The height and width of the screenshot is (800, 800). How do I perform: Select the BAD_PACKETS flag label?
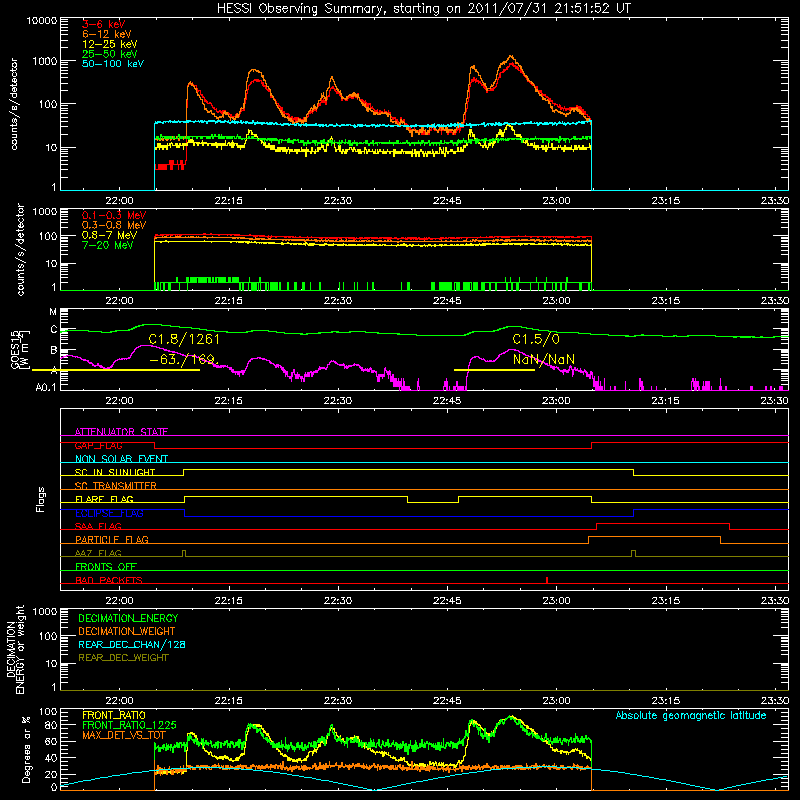click(109, 580)
